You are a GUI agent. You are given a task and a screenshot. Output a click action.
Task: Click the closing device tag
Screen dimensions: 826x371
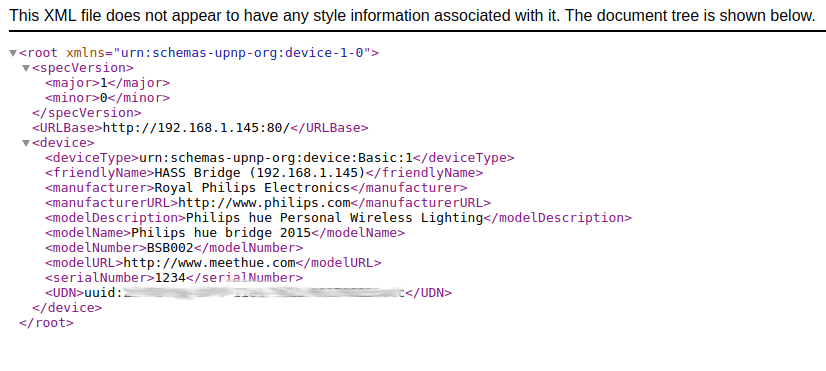67,308
